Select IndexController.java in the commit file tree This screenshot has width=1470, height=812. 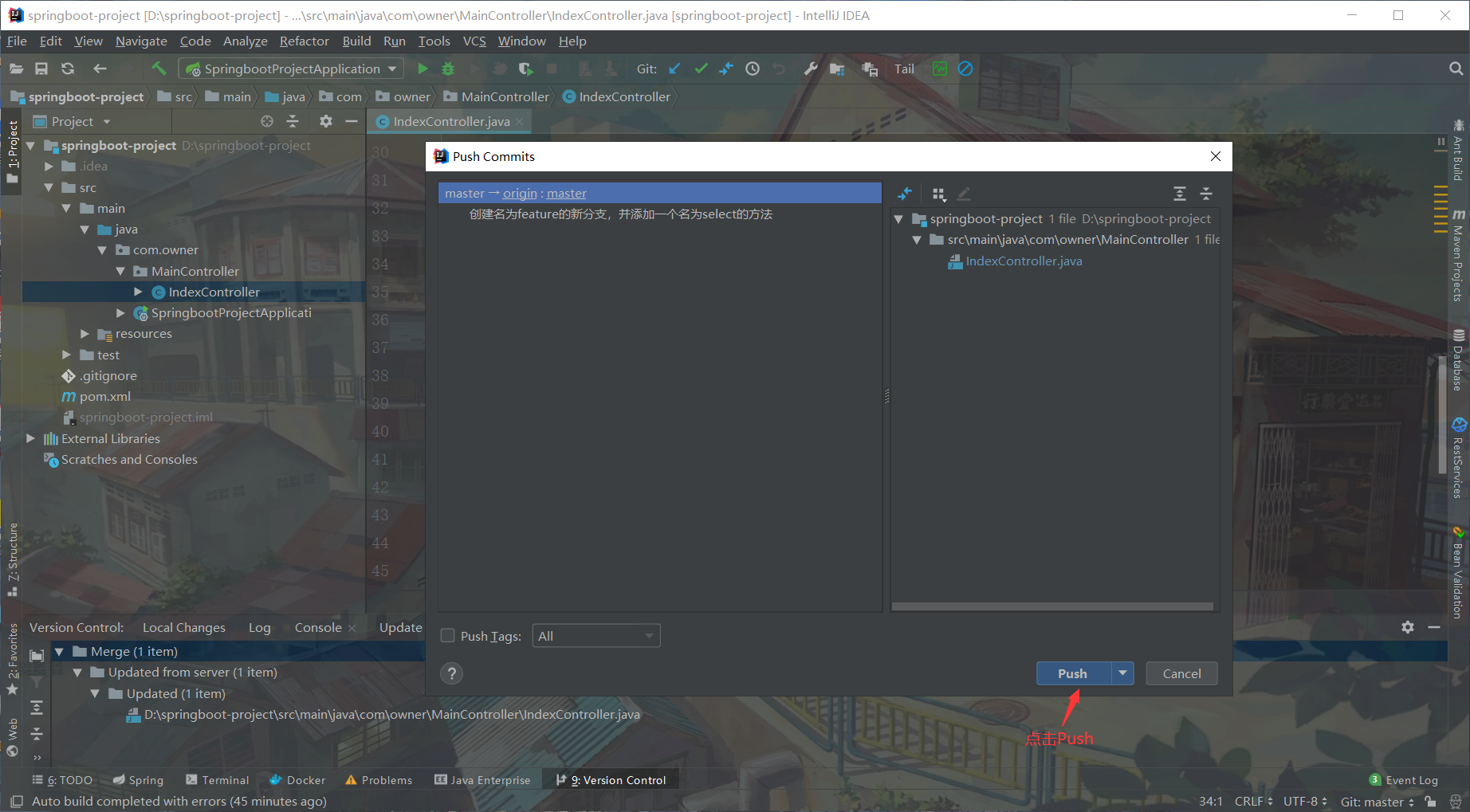coord(1023,261)
